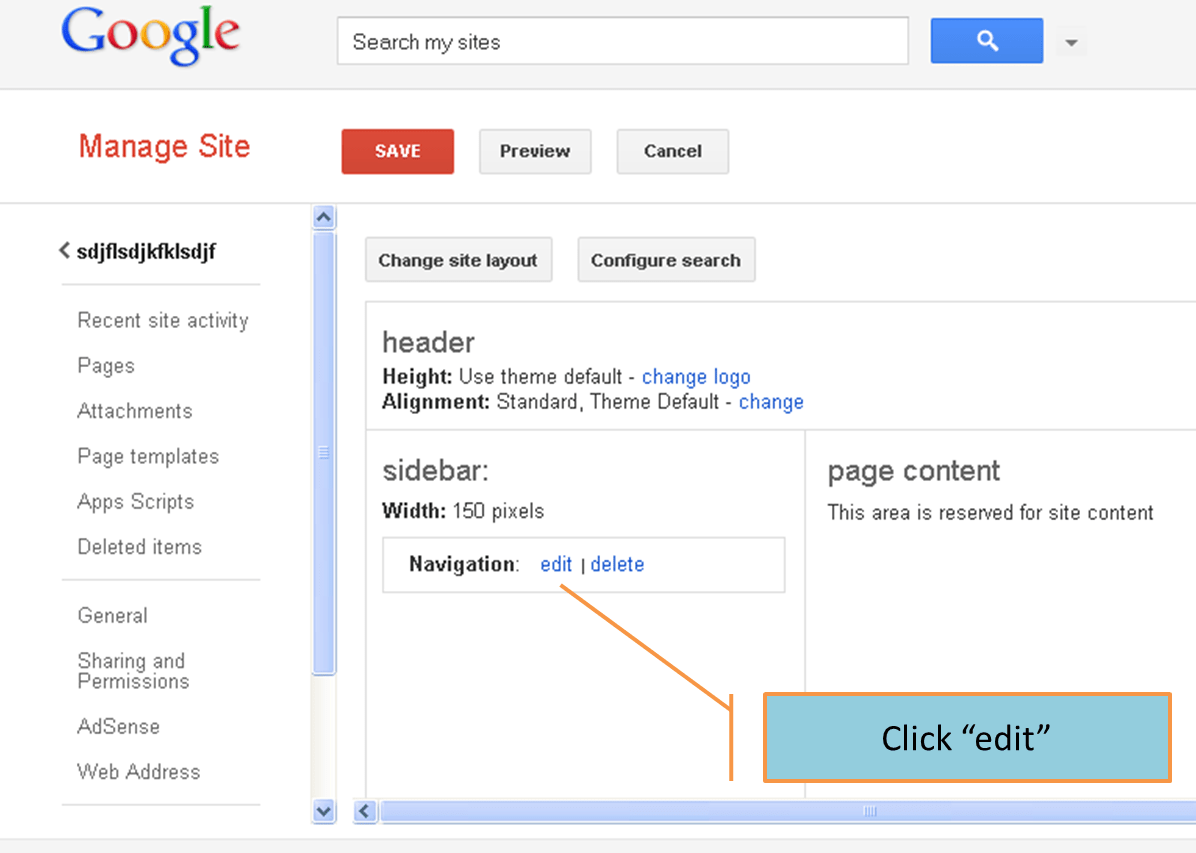
Task: Click the blue magnifying glass search icon
Action: [986, 41]
